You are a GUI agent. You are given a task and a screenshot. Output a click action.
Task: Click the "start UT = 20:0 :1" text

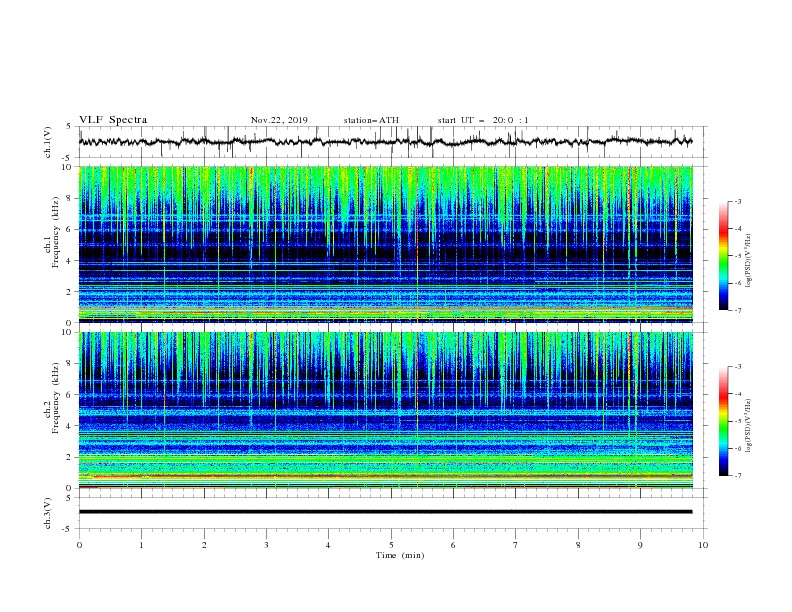click(483, 120)
